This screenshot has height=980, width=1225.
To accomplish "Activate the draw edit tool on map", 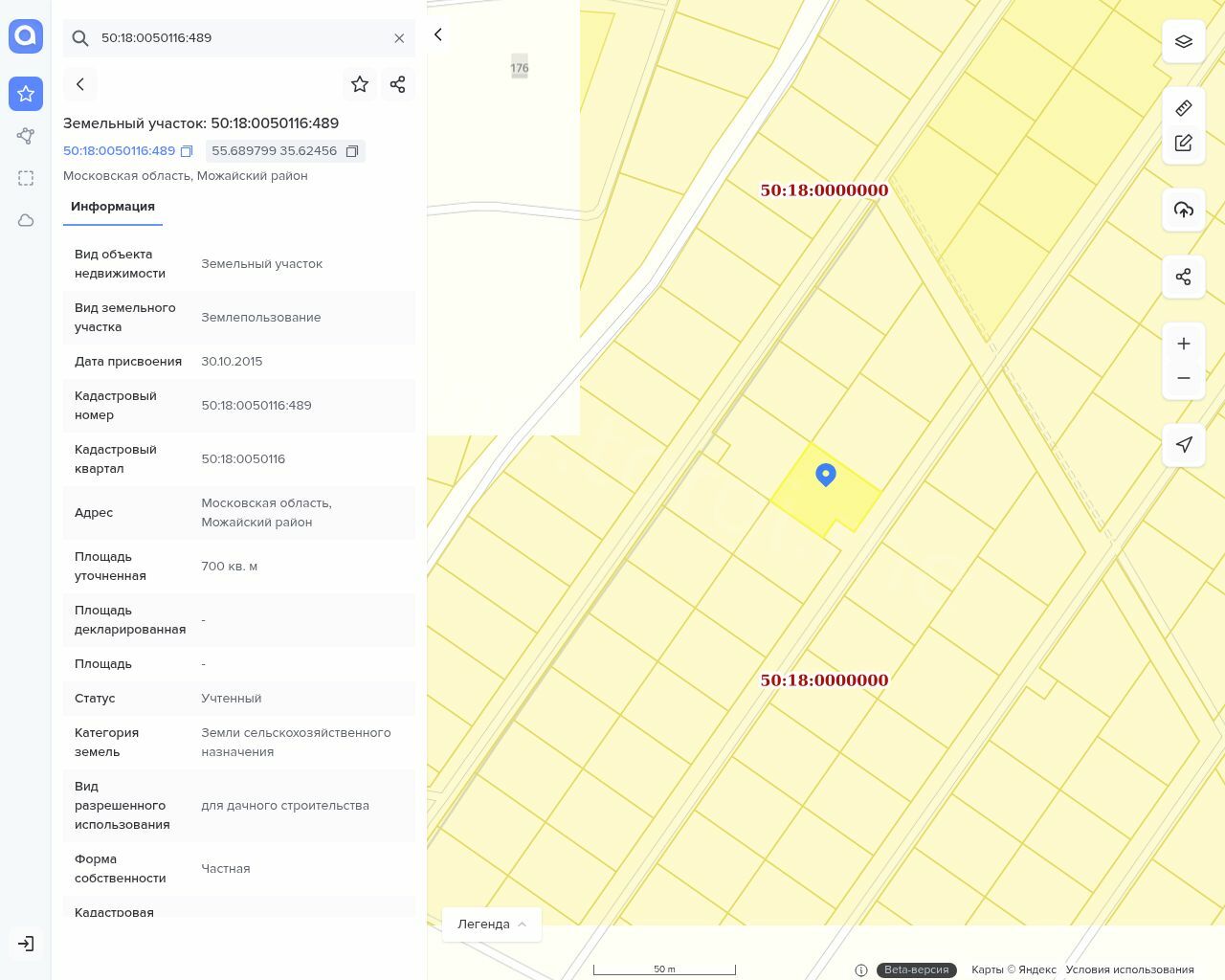I will 1184,143.
